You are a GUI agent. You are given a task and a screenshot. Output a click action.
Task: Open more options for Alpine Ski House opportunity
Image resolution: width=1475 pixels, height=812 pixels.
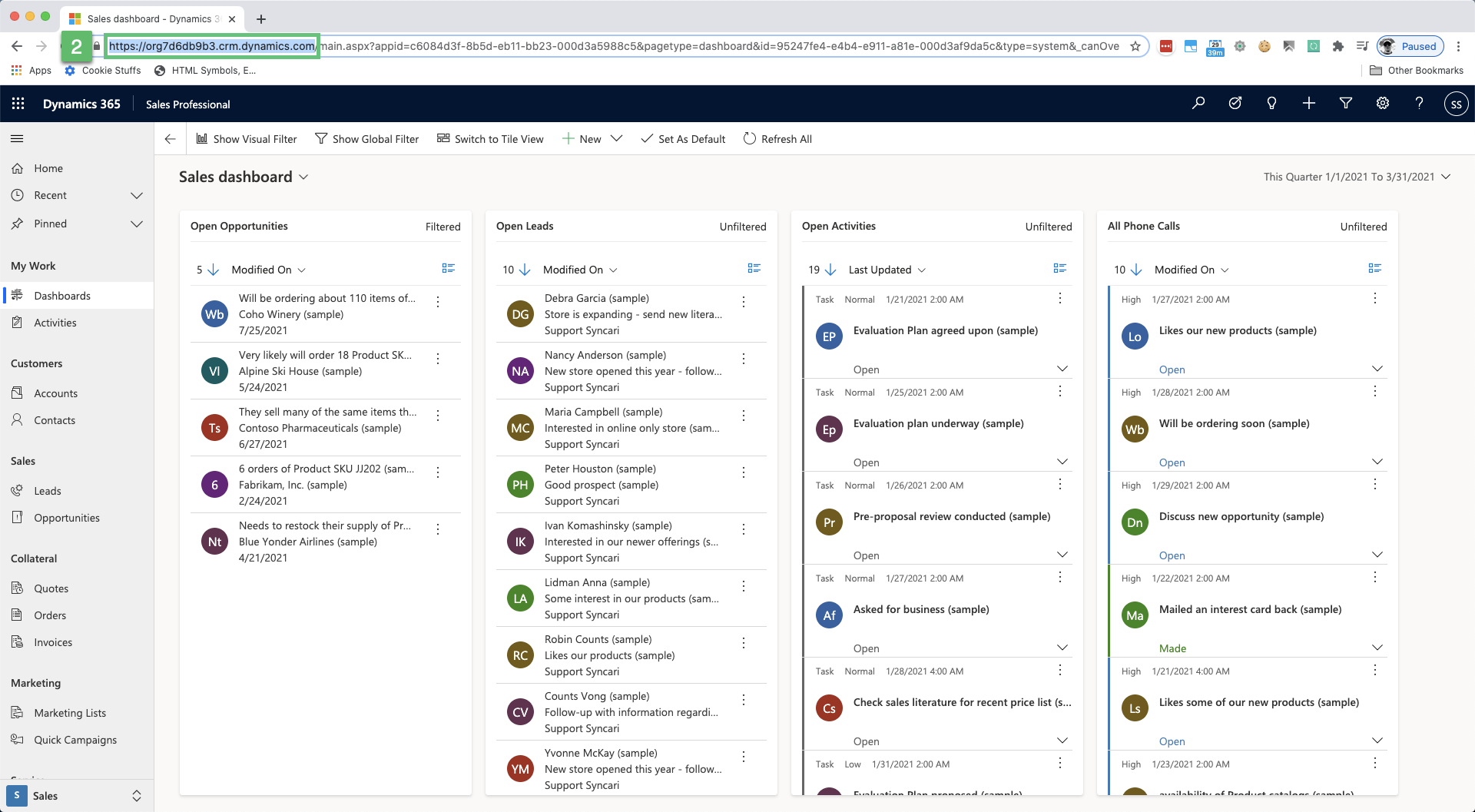tap(438, 359)
